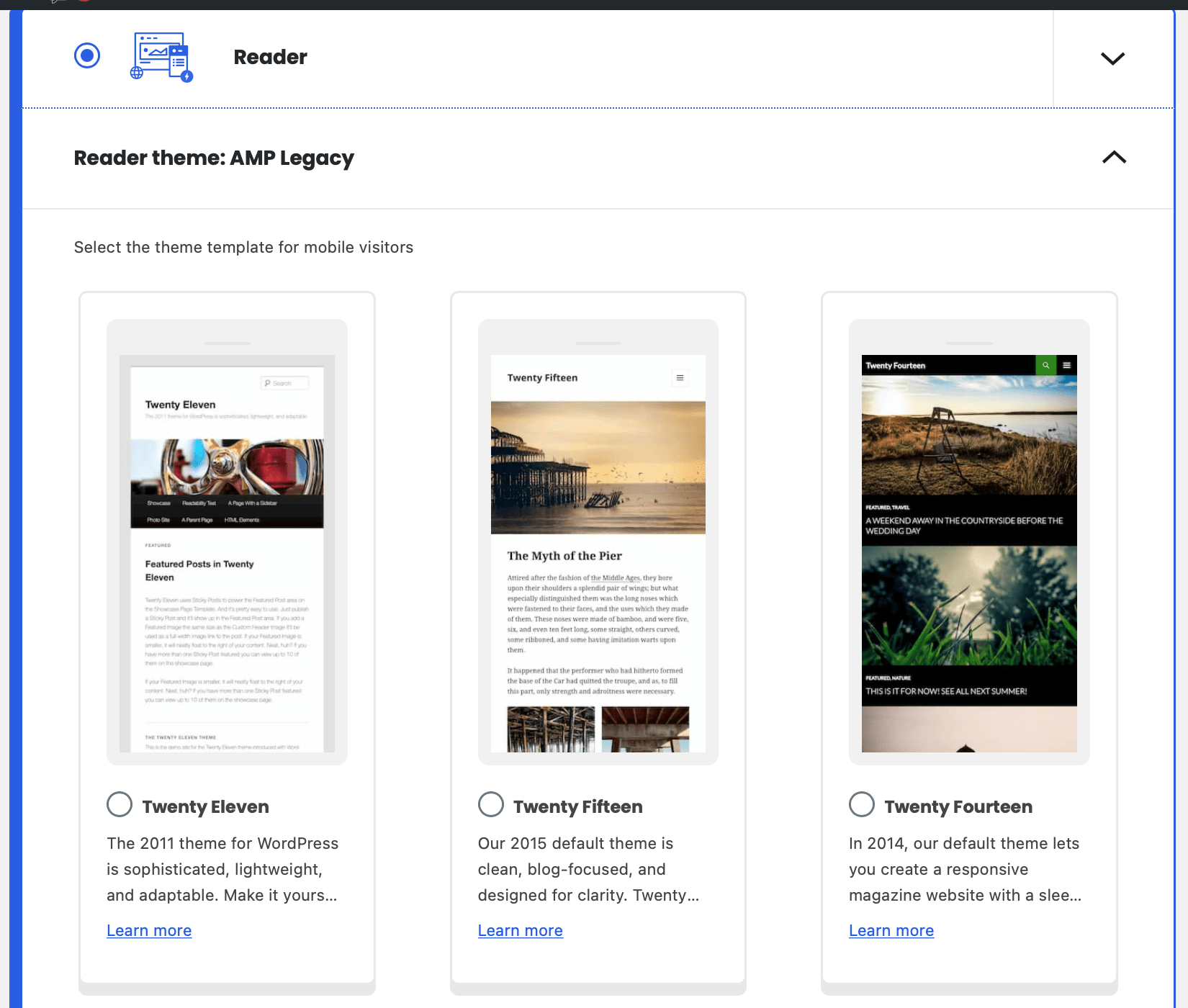The width and height of the screenshot is (1188, 1008).
Task: Collapse the Reader theme: AMP Legacy section
Action: (1114, 157)
